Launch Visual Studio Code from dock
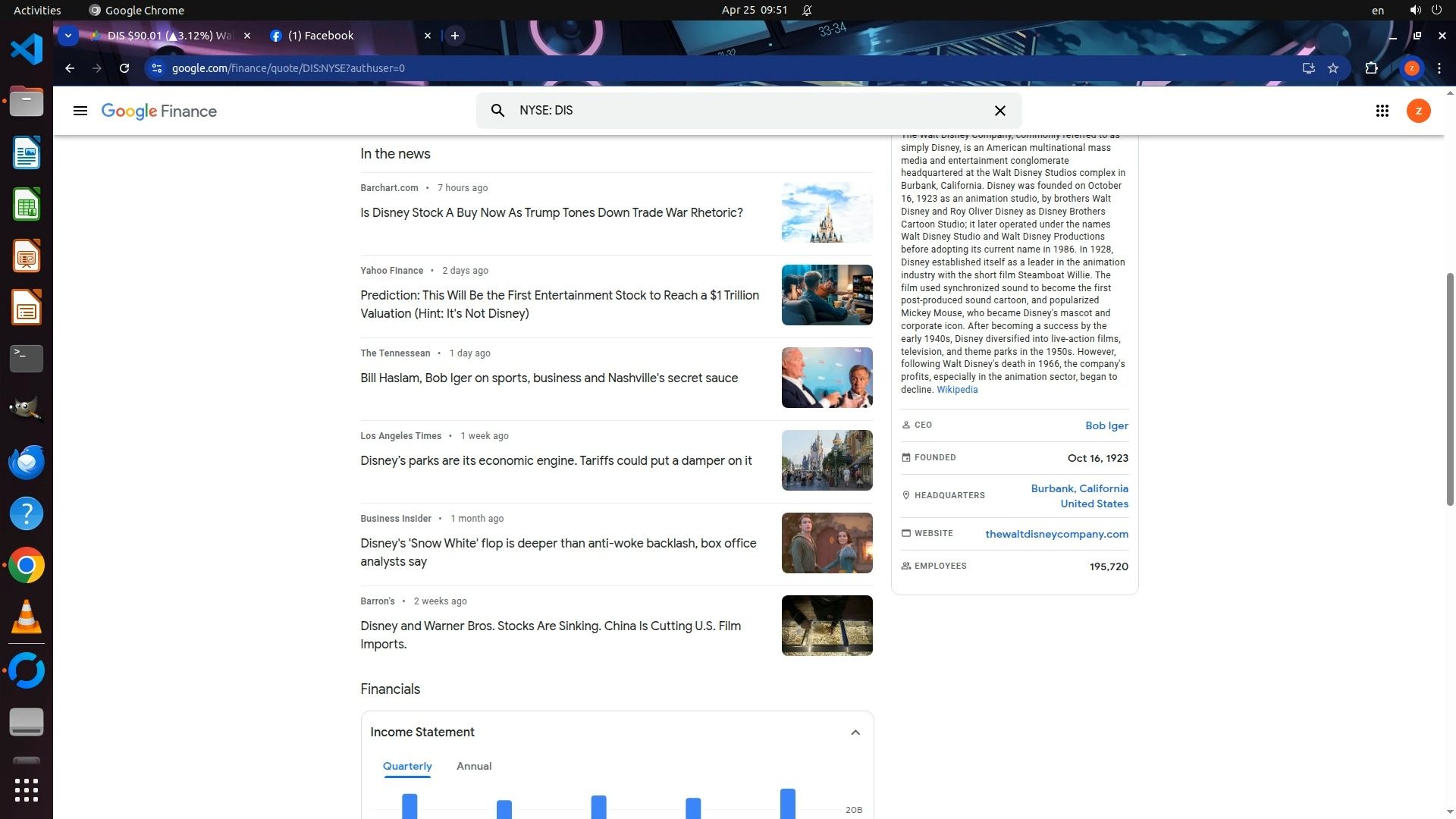 click(27, 50)
